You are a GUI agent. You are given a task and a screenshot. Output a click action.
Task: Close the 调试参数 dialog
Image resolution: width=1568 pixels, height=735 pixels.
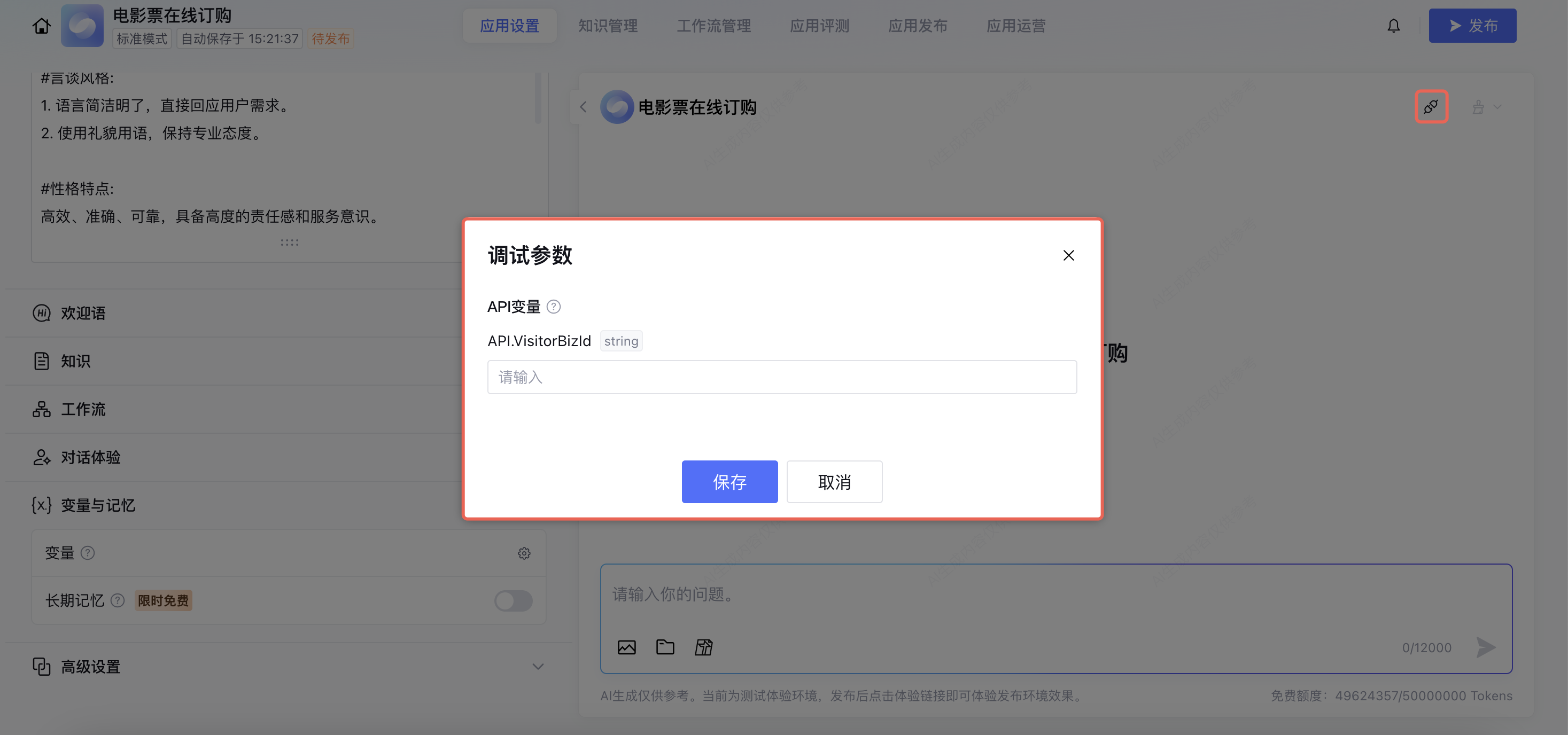pos(1068,255)
